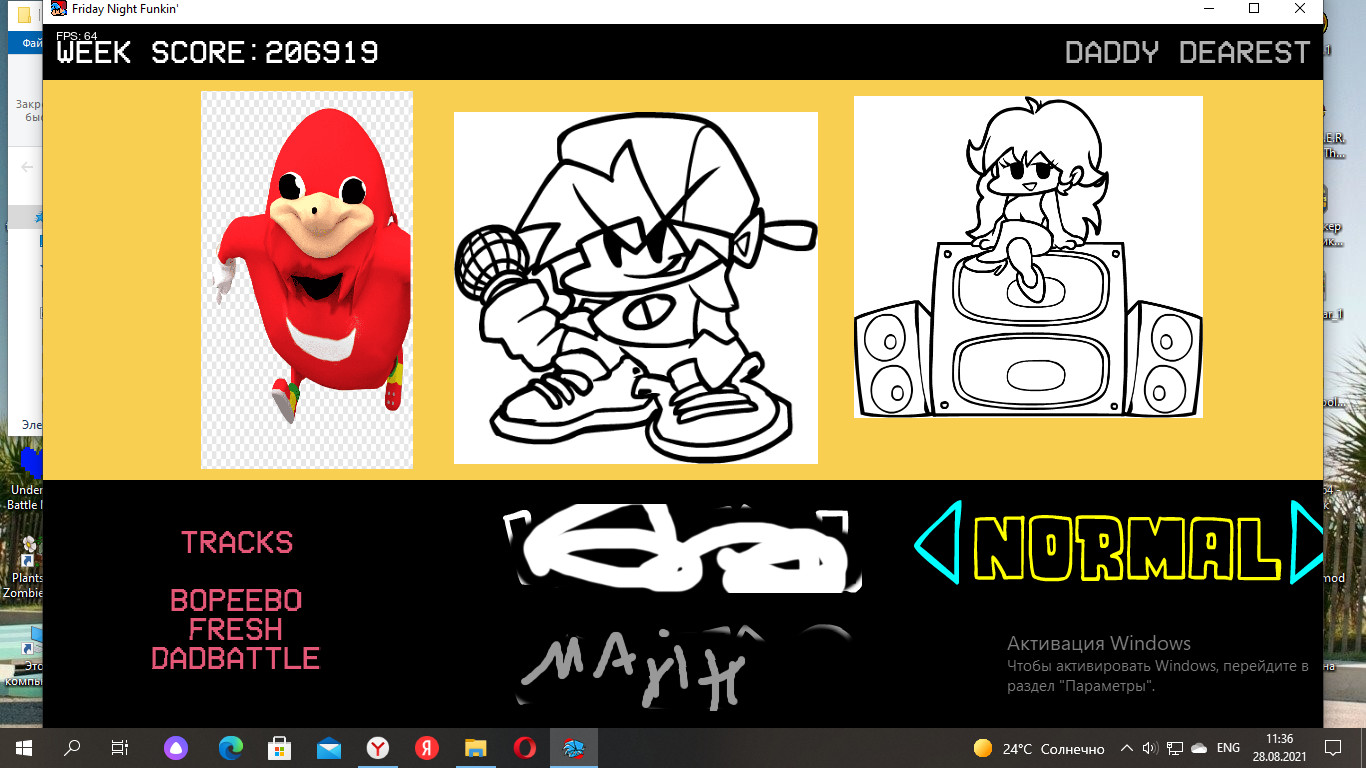Click the WEEK SCORE 206919 text
Image resolution: width=1366 pixels, height=768 pixels.
[218, 52]
